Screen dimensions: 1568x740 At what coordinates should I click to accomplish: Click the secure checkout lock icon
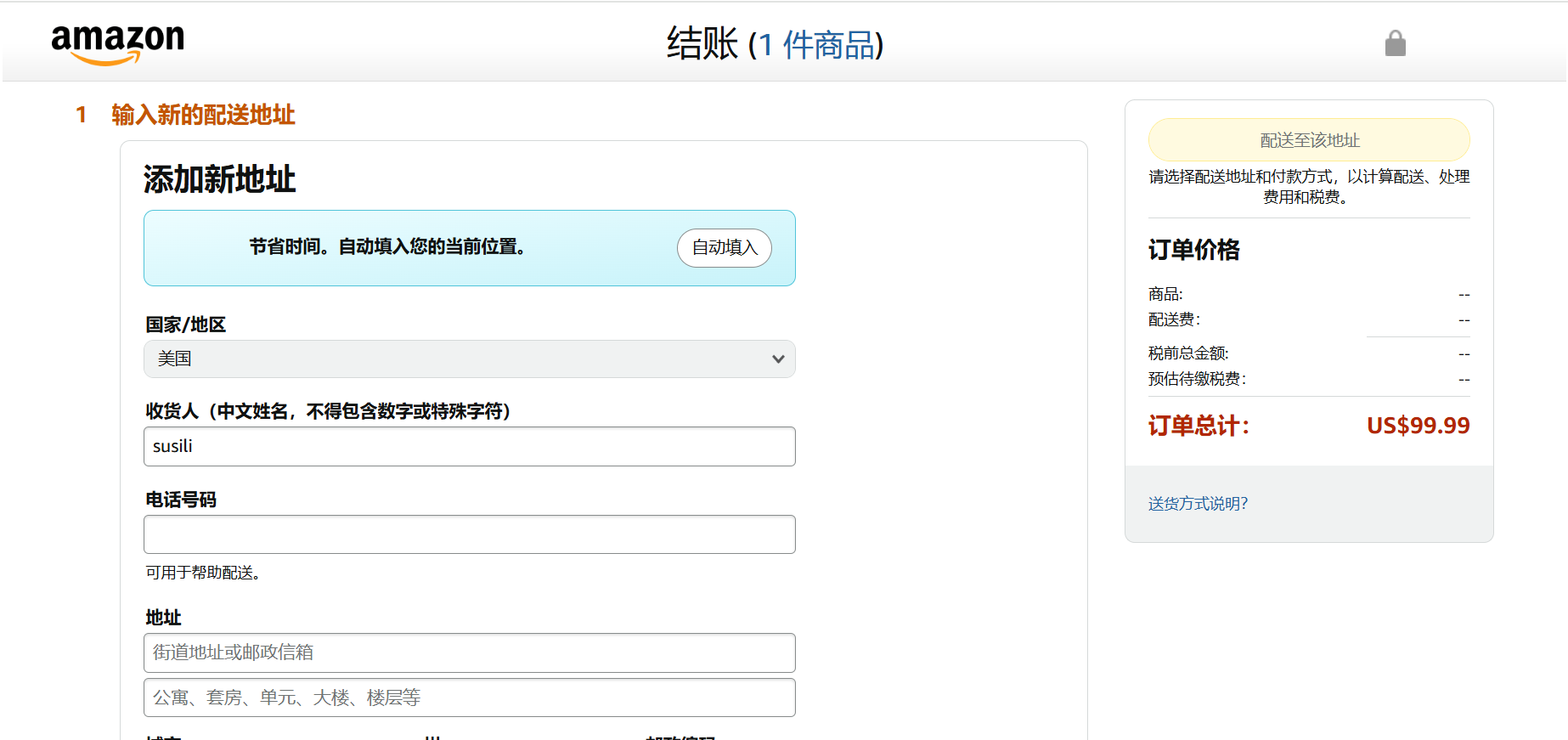(1395, 43)
